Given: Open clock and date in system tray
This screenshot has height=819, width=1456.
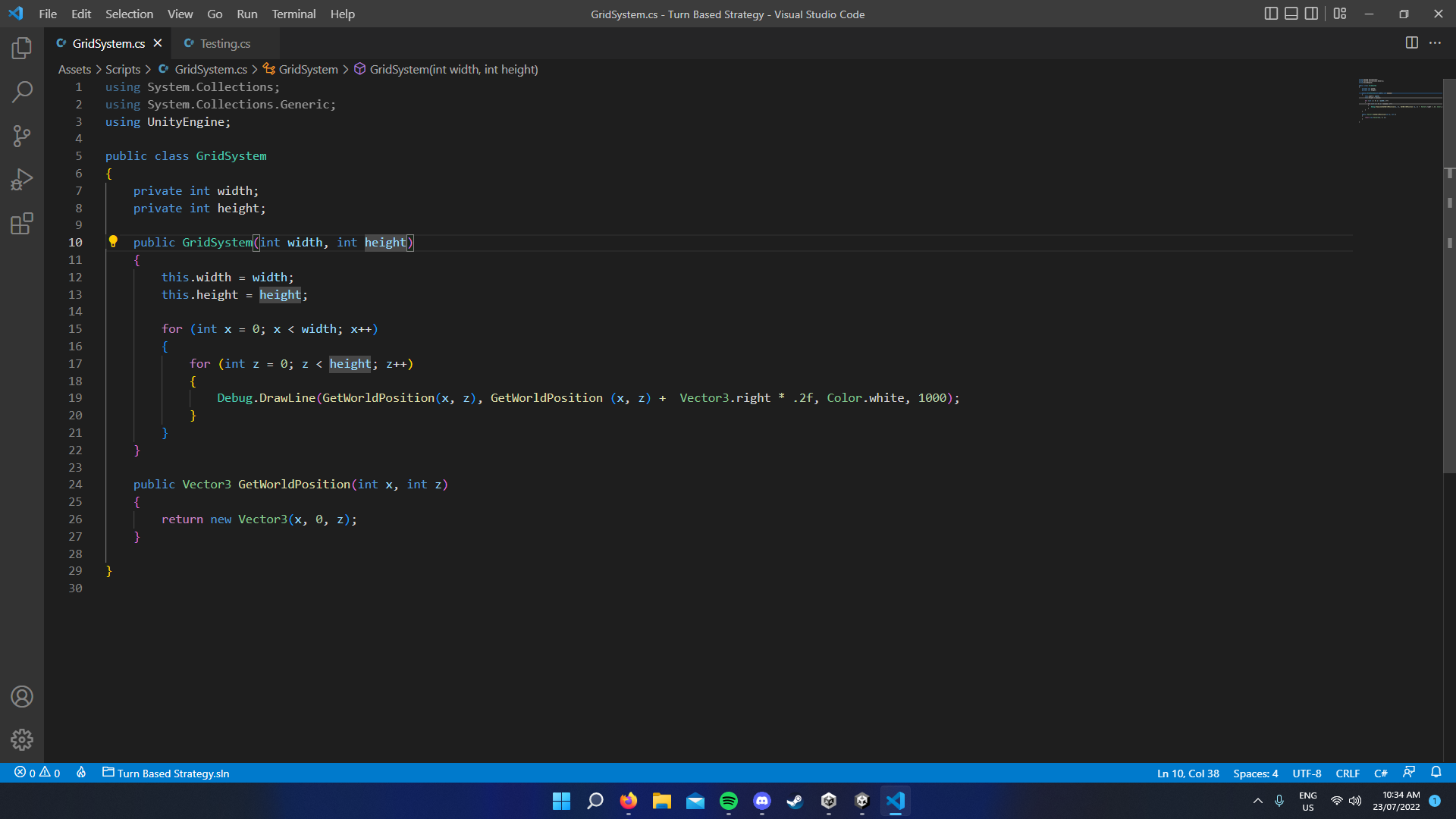Looking at the screenshot, I should (1396, 801).
